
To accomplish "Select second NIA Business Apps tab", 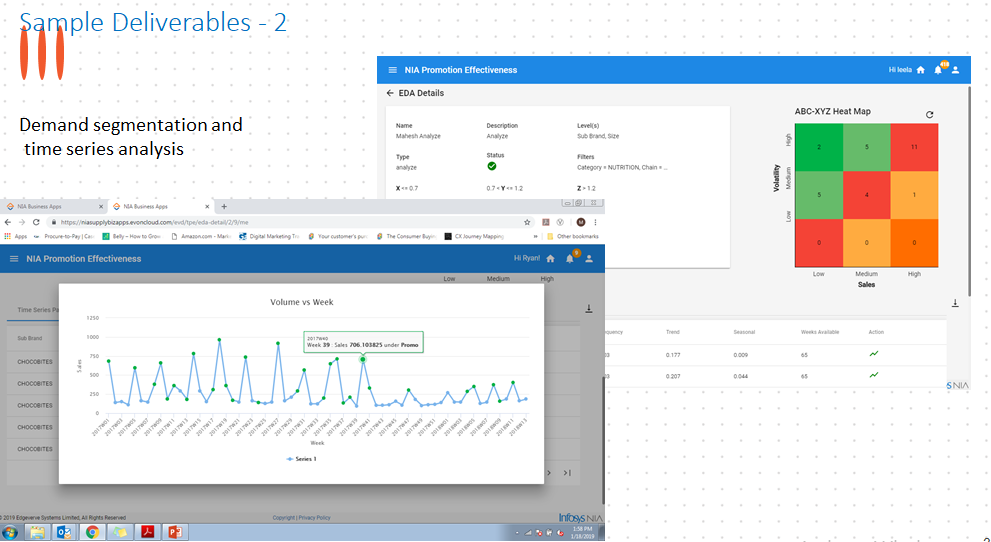I will (x=159, y=207).
